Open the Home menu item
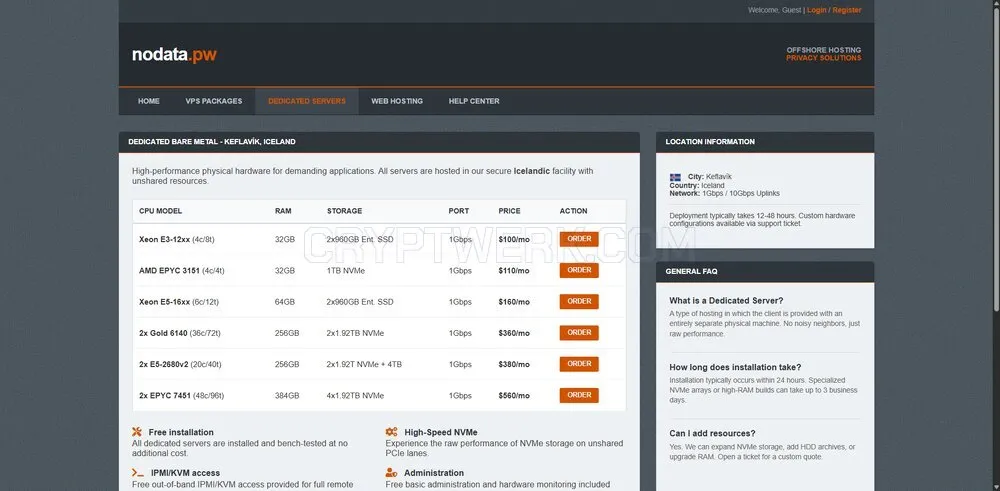This screenshot has width=1000, height=491. 149,101
